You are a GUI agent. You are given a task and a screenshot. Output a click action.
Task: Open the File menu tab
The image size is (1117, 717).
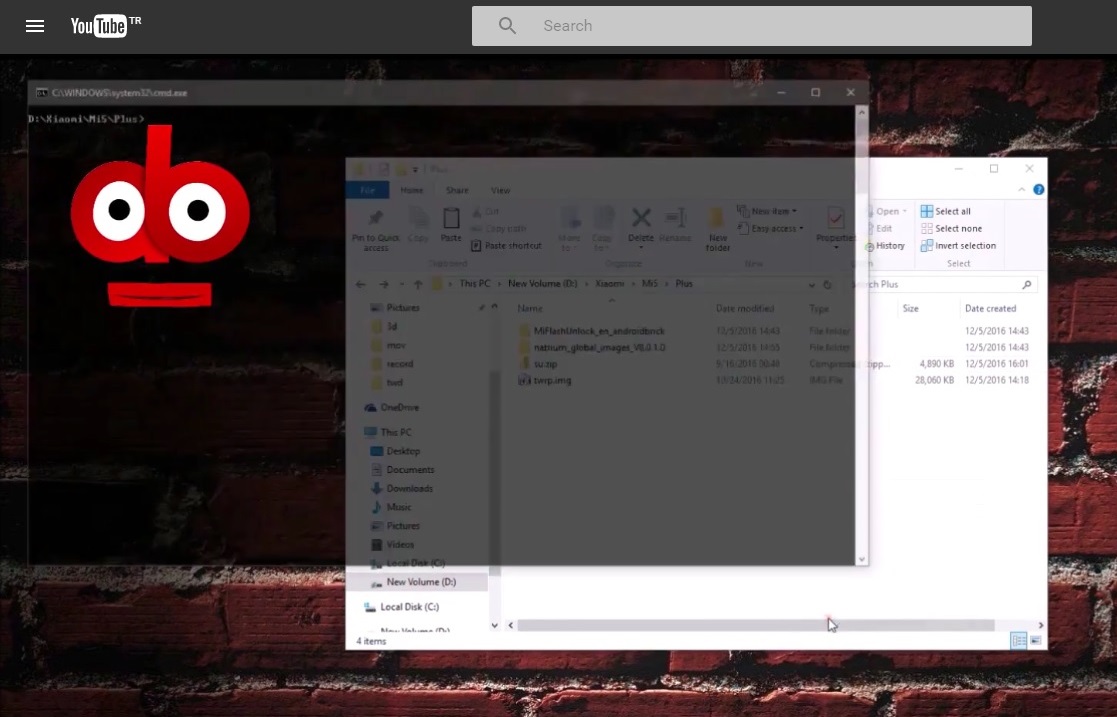click(x=367, y=190)
